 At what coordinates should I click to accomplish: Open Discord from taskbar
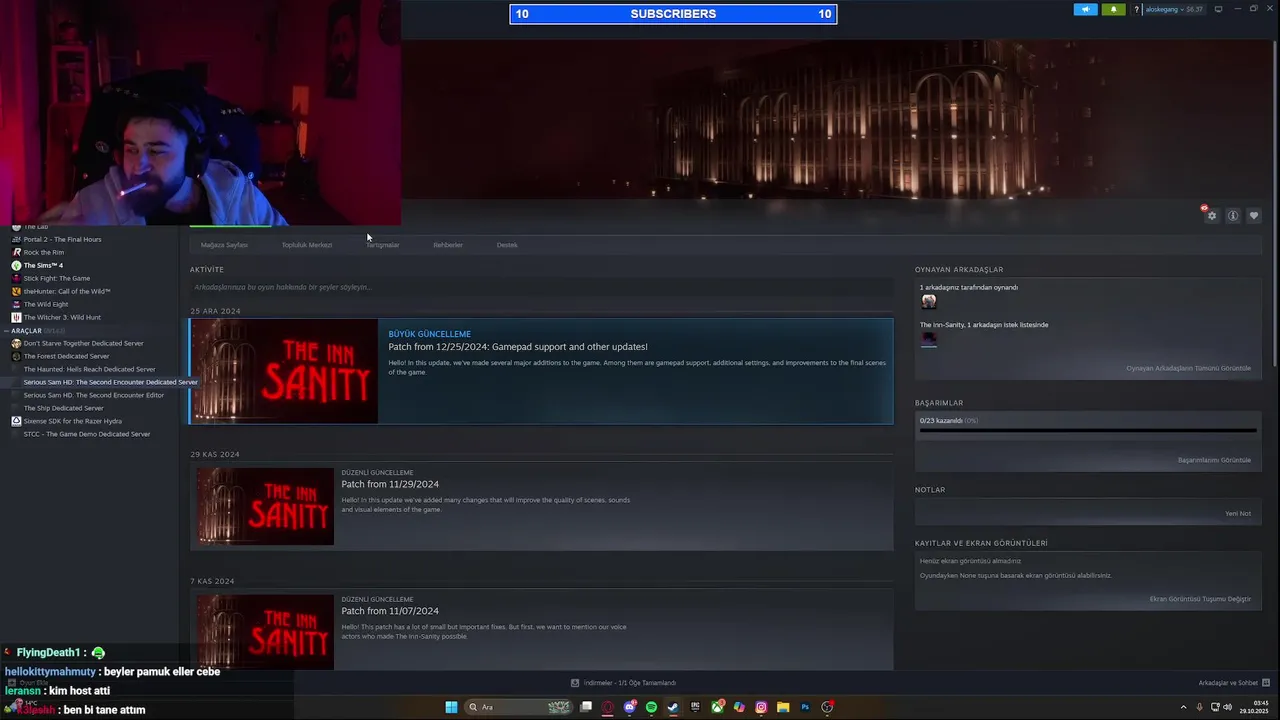click(630, 707)
